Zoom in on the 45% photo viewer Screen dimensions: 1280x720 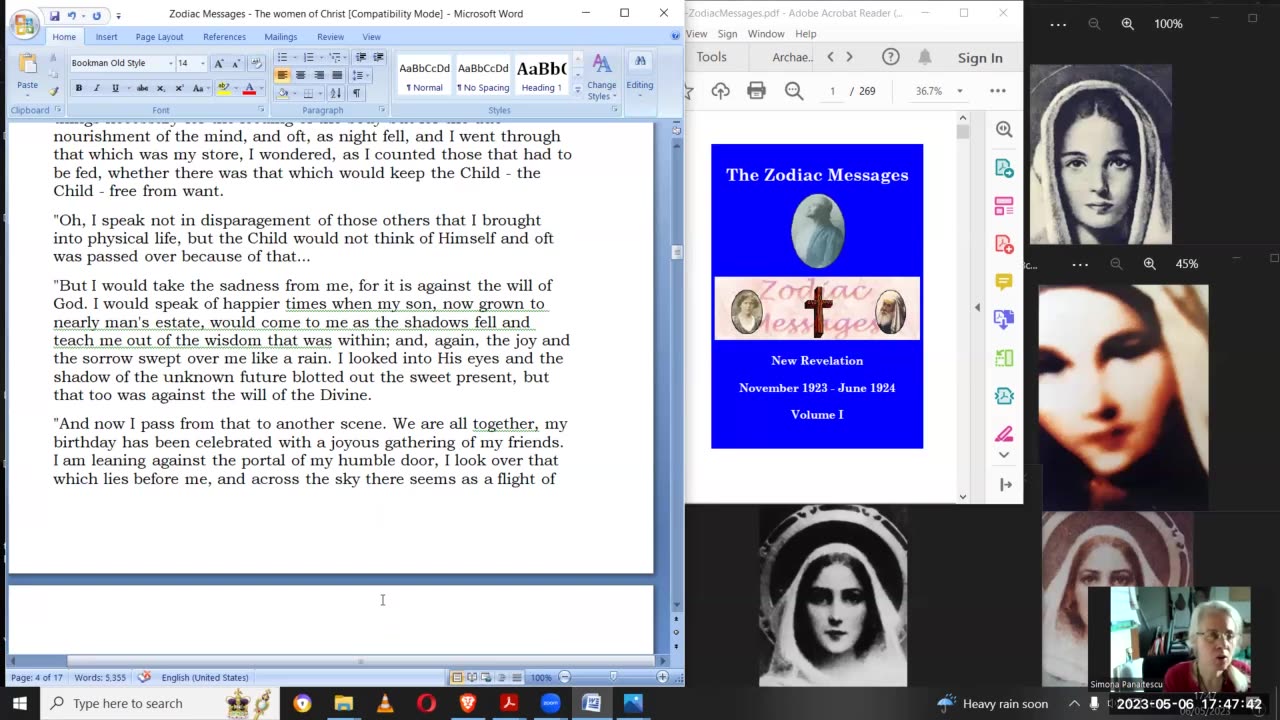[1149, 264]
